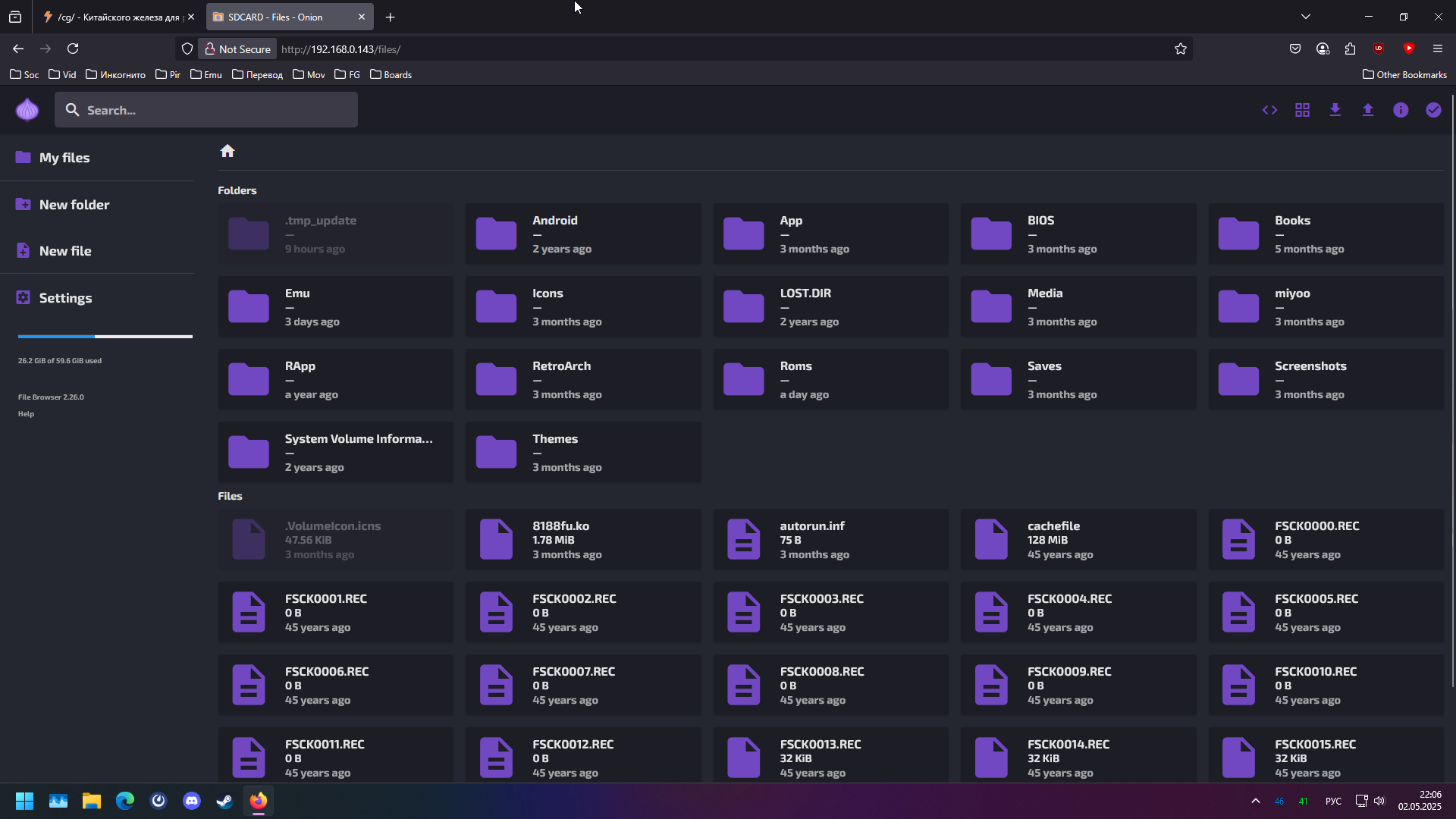Click the upload icon in header

coord(1367,110)
